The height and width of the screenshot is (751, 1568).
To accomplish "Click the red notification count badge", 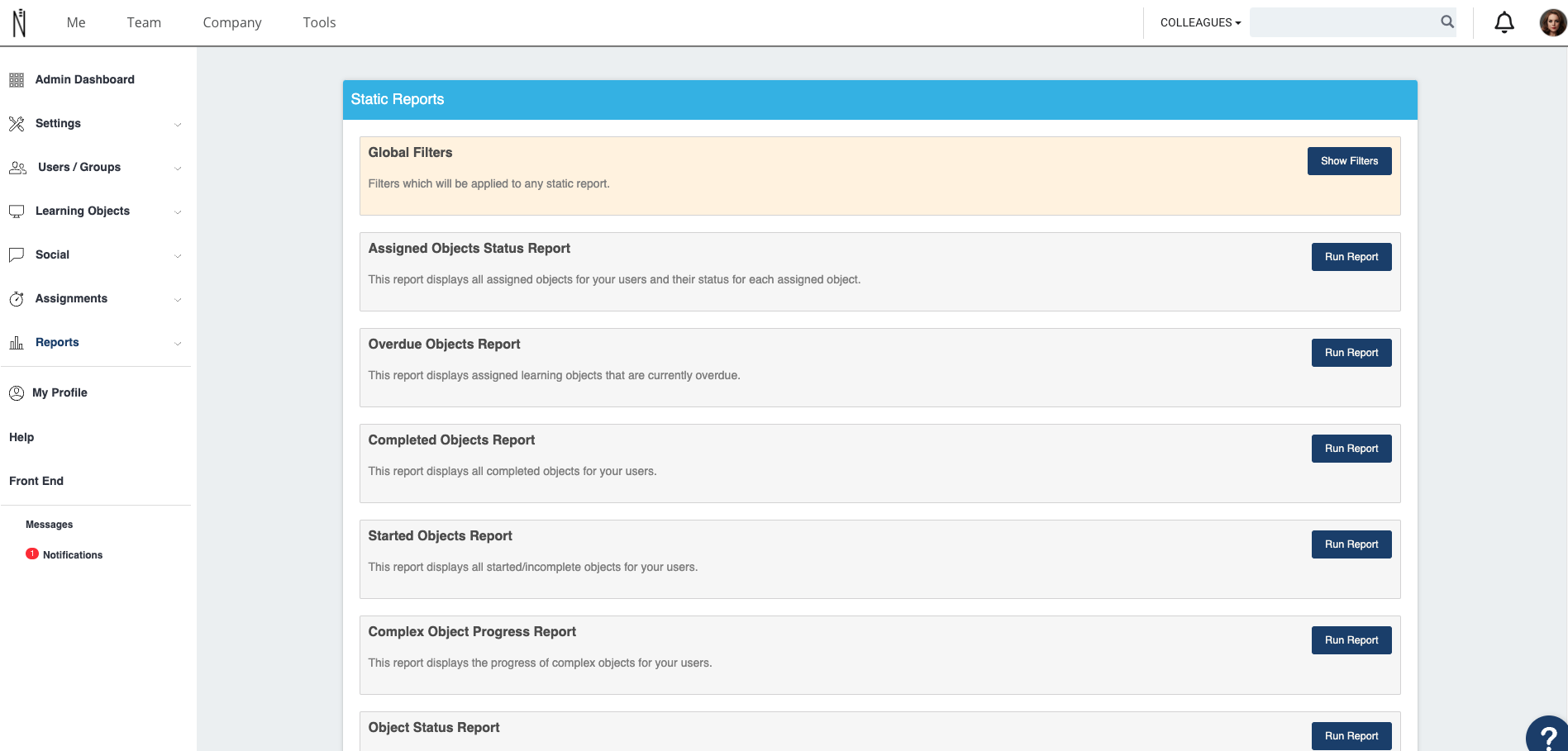I will point(32,554).
